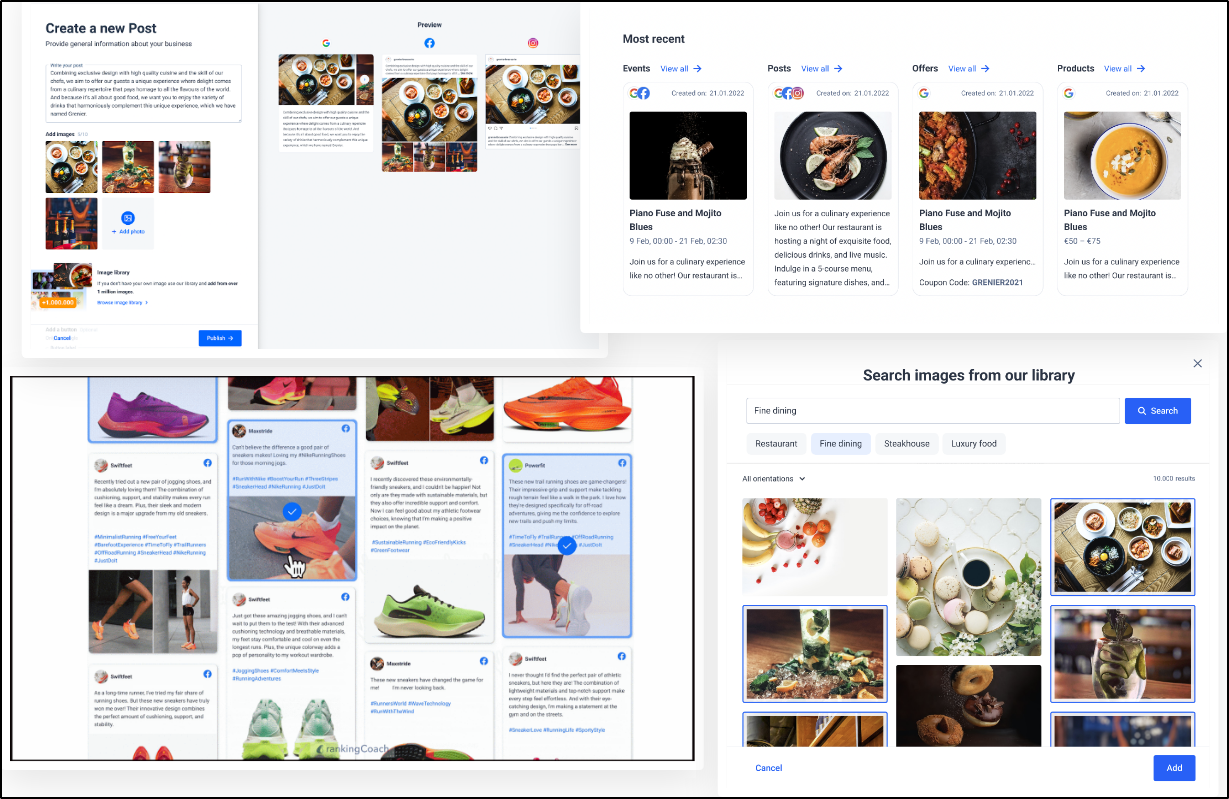Uncheck the selected Powerfit trail running post

pyautogui.click(x=566, y=545)
